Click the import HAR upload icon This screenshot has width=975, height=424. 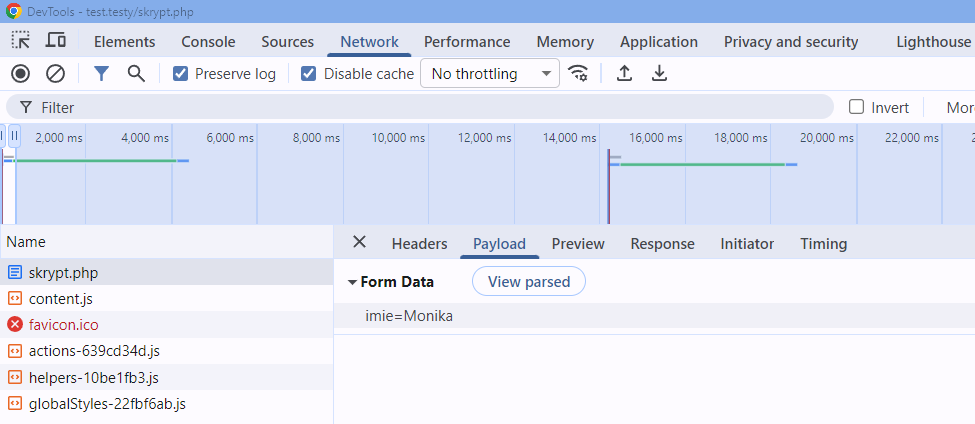pyautogui.click(x=624, y=73)
